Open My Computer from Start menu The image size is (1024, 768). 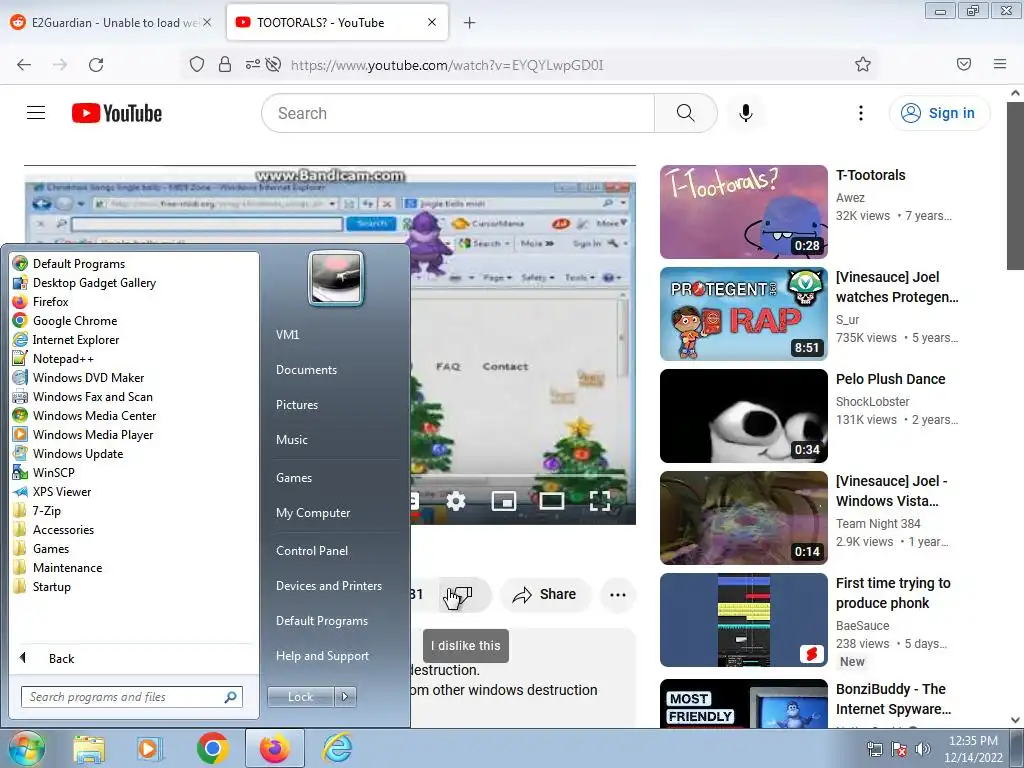pyautogui.click(x=313, y=513)
